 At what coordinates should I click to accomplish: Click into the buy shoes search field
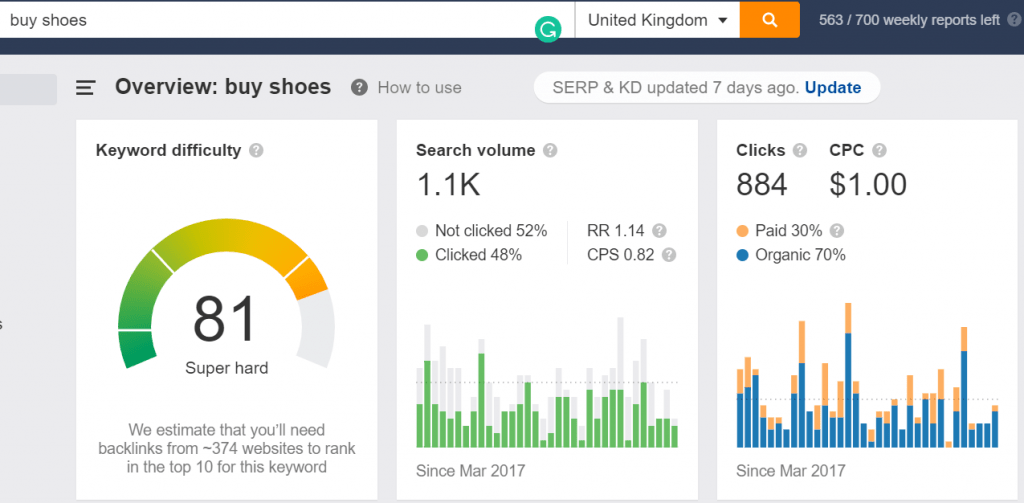(x=270, y=20)
